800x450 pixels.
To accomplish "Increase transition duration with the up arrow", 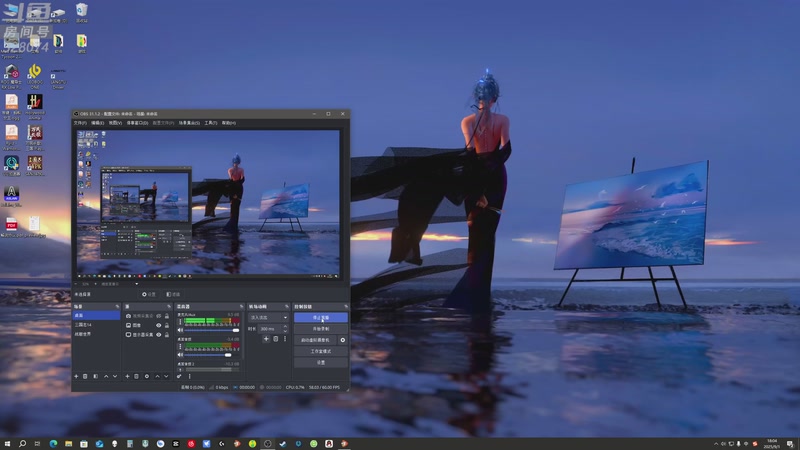I will coord(285,327).
